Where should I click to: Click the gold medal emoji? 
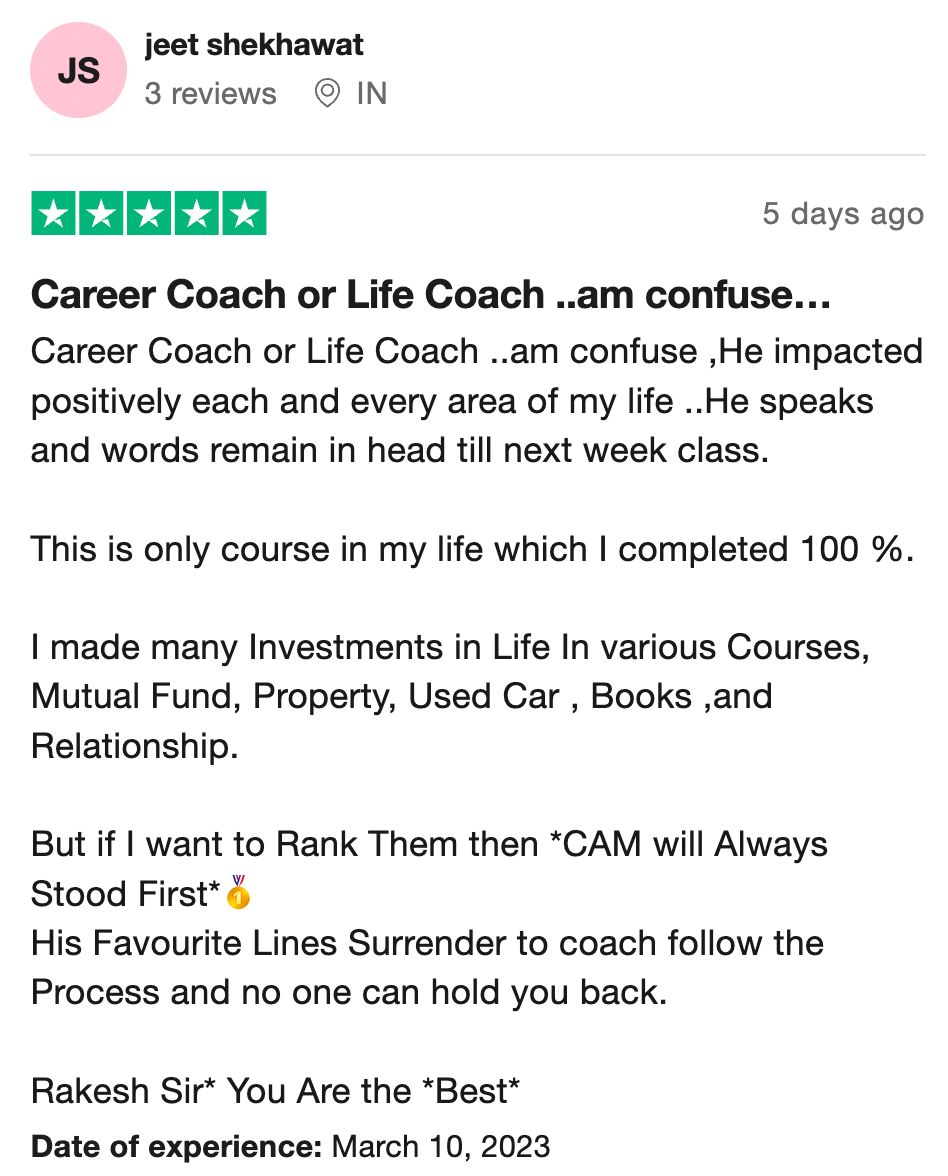pos(238,892)
